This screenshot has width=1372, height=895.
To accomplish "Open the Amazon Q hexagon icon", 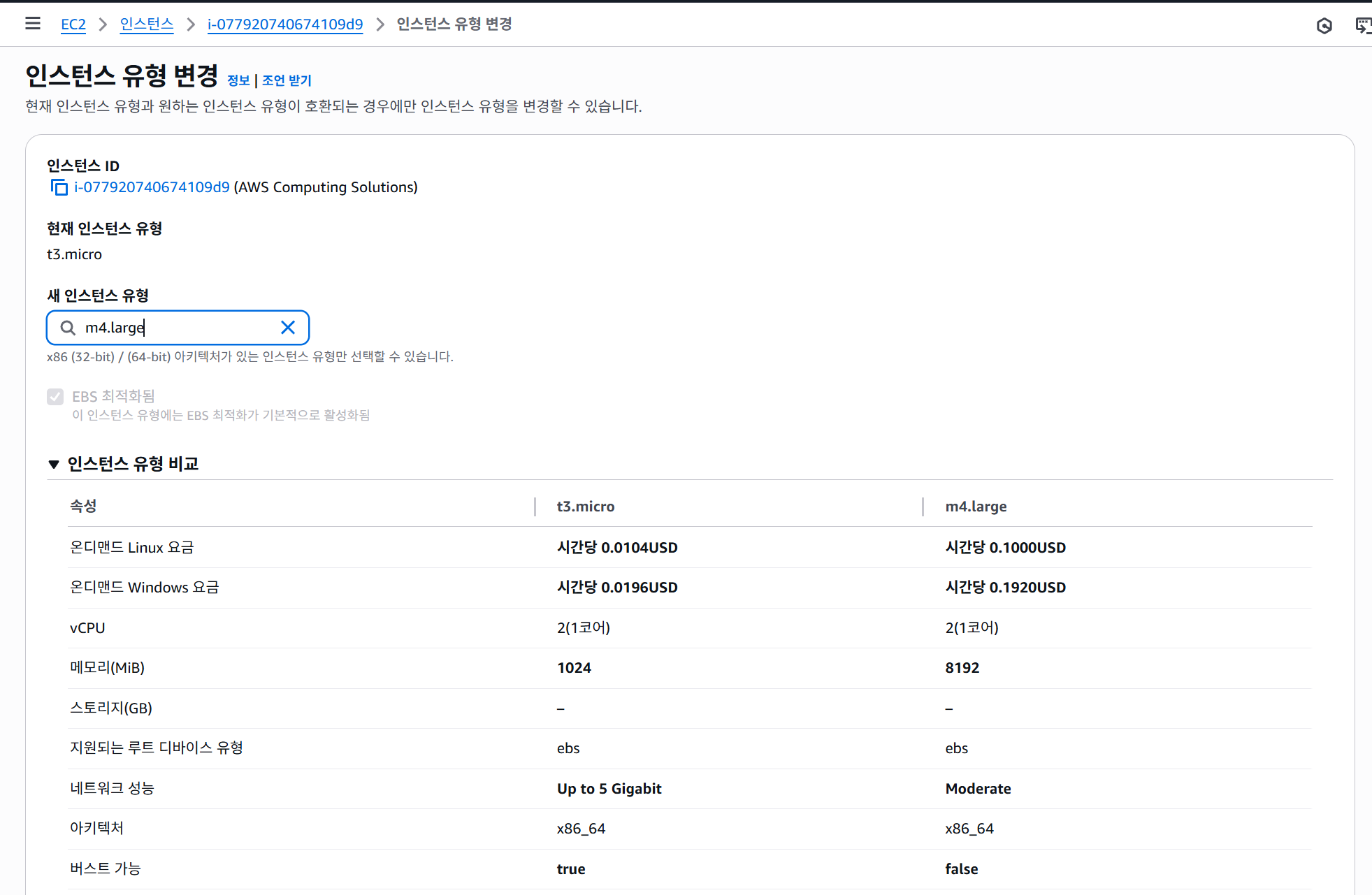I will point(1324,26).
